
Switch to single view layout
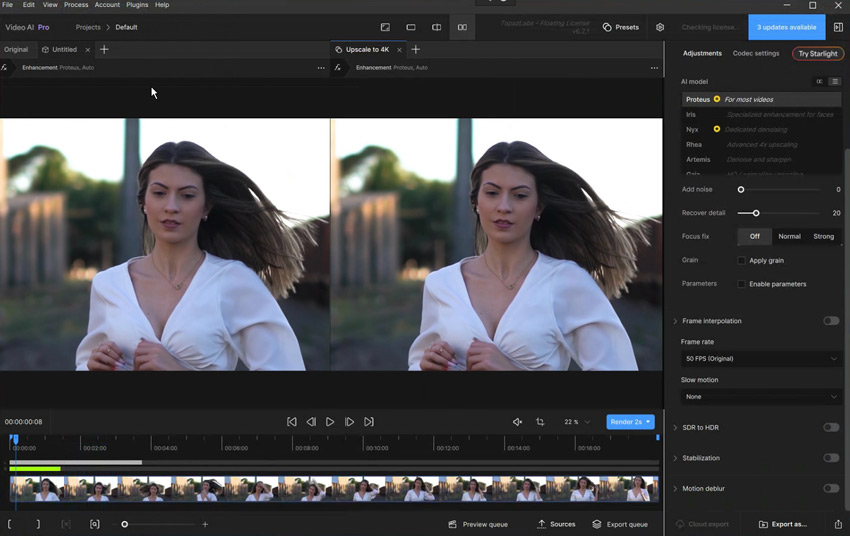[x=411, y=27]
